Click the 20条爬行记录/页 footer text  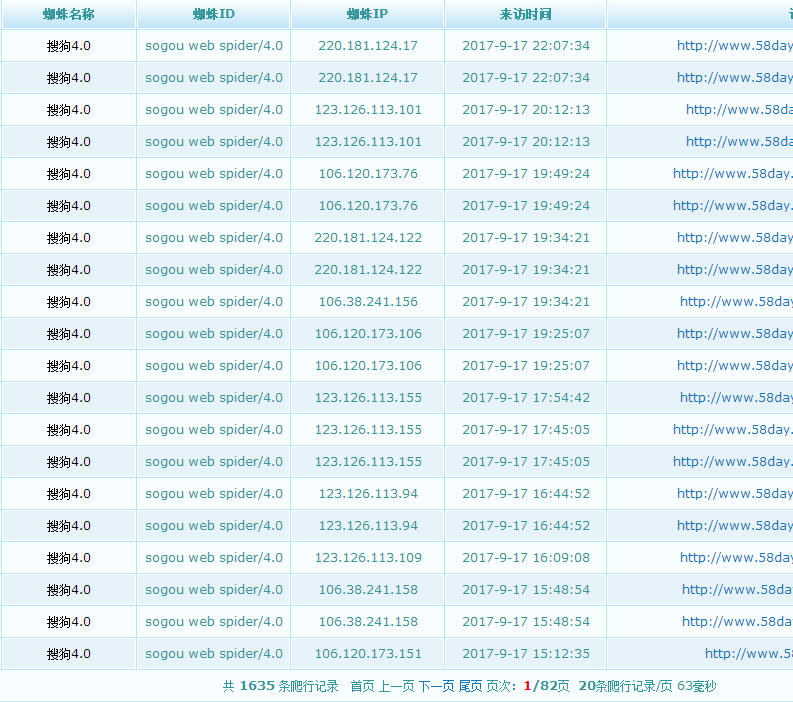(625, 686)
